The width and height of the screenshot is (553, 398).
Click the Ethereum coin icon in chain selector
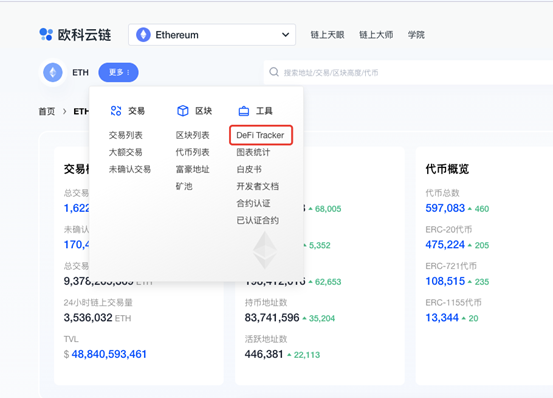tap(143, 35)
